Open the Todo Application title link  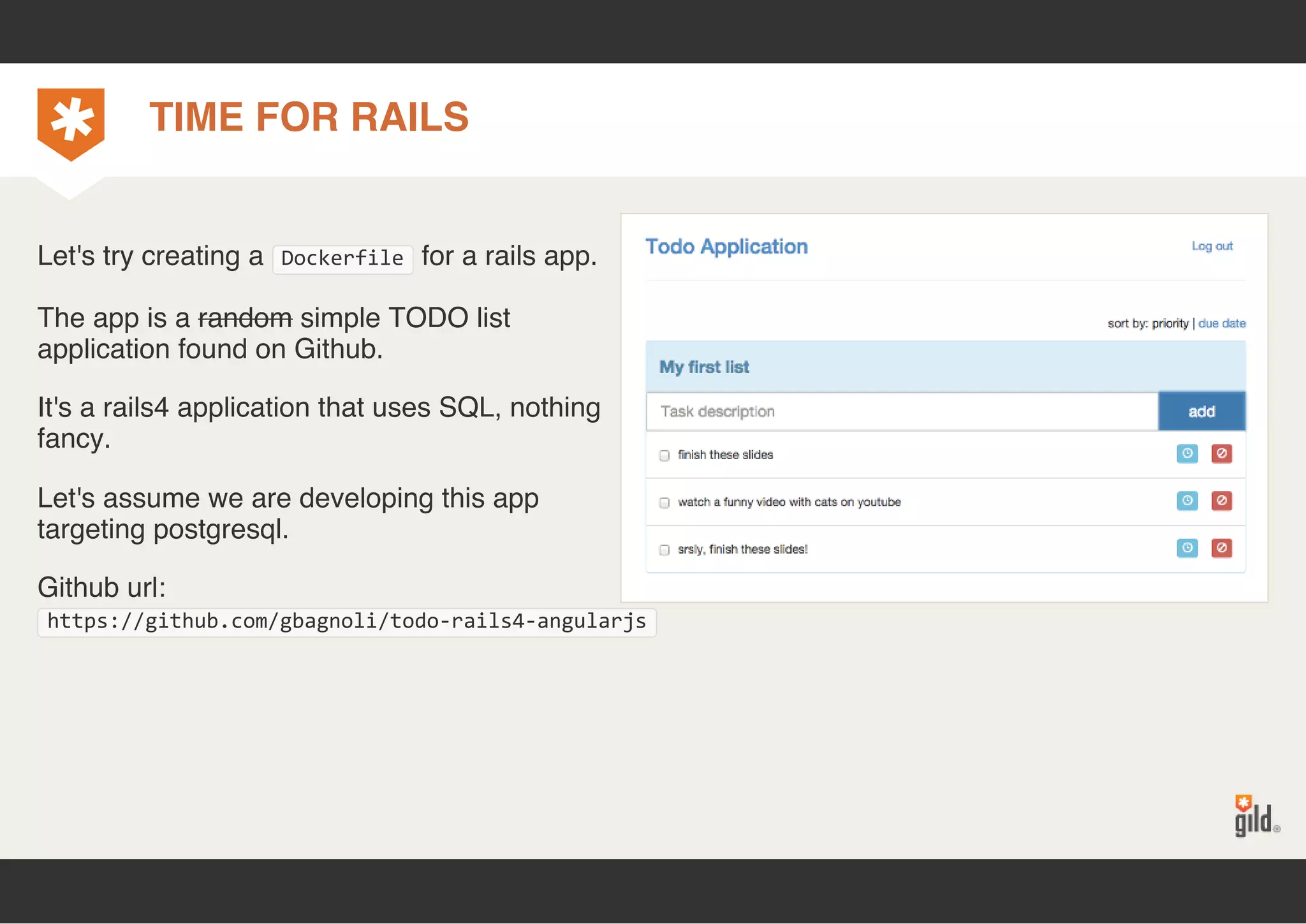tap(726, 247)
